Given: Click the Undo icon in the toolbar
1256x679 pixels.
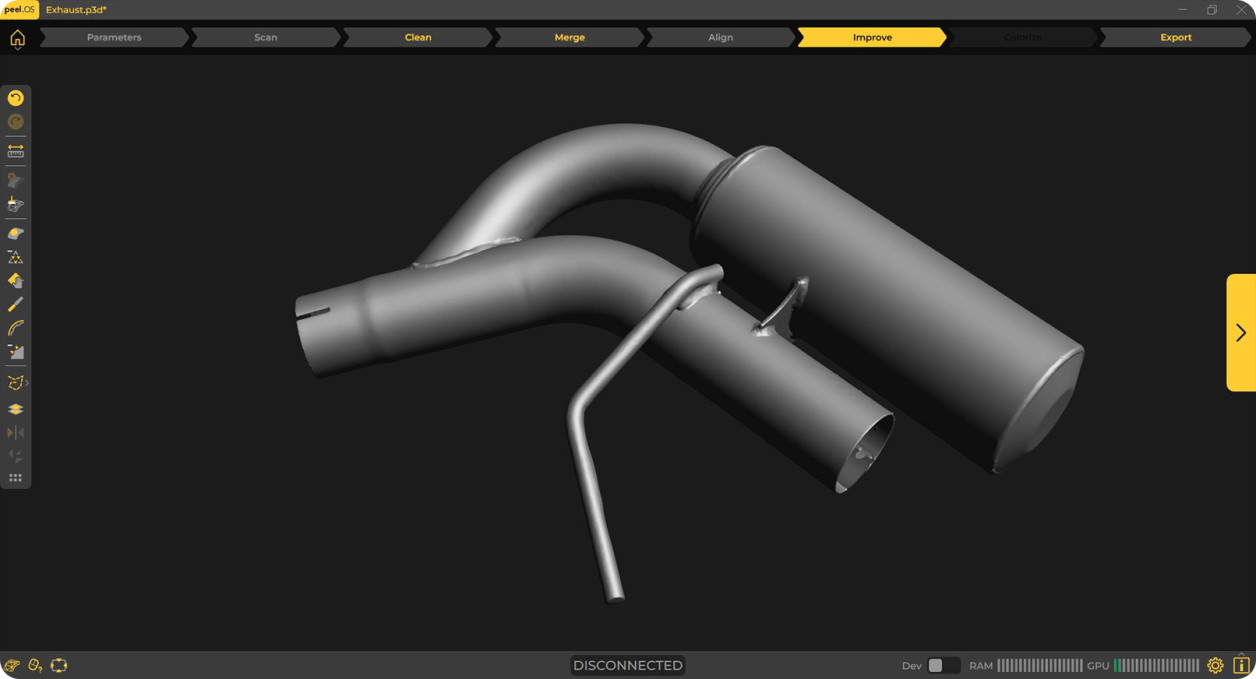Looking at the screenshot, I should [15, 98].
